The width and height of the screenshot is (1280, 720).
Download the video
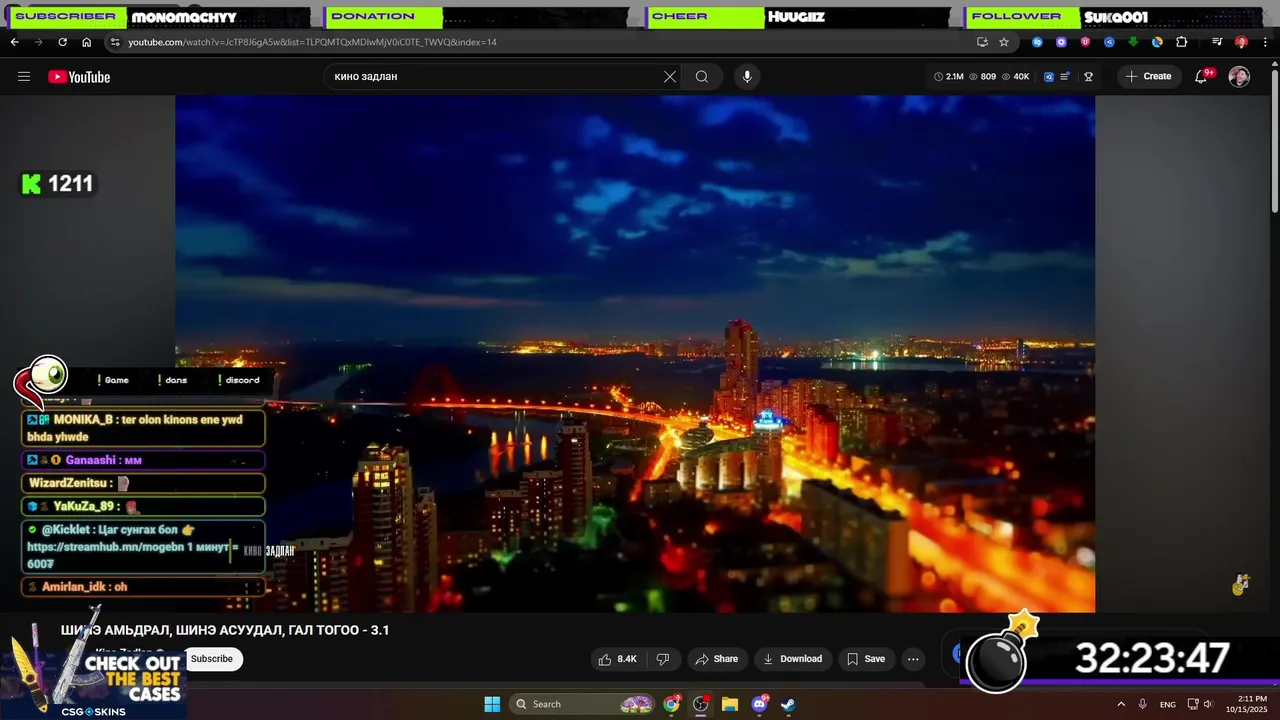792,659
